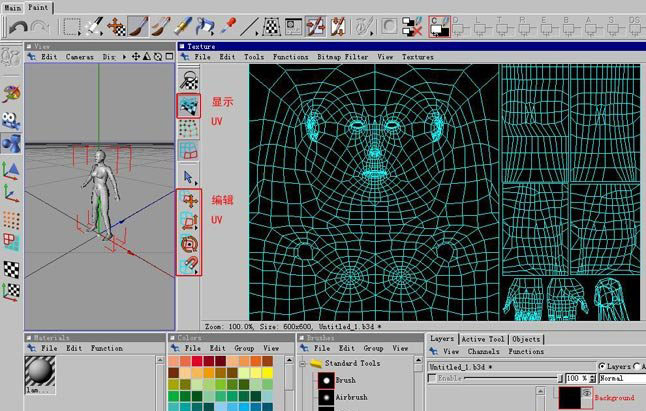Select the red eyedropper color picker

pos(227,27)
